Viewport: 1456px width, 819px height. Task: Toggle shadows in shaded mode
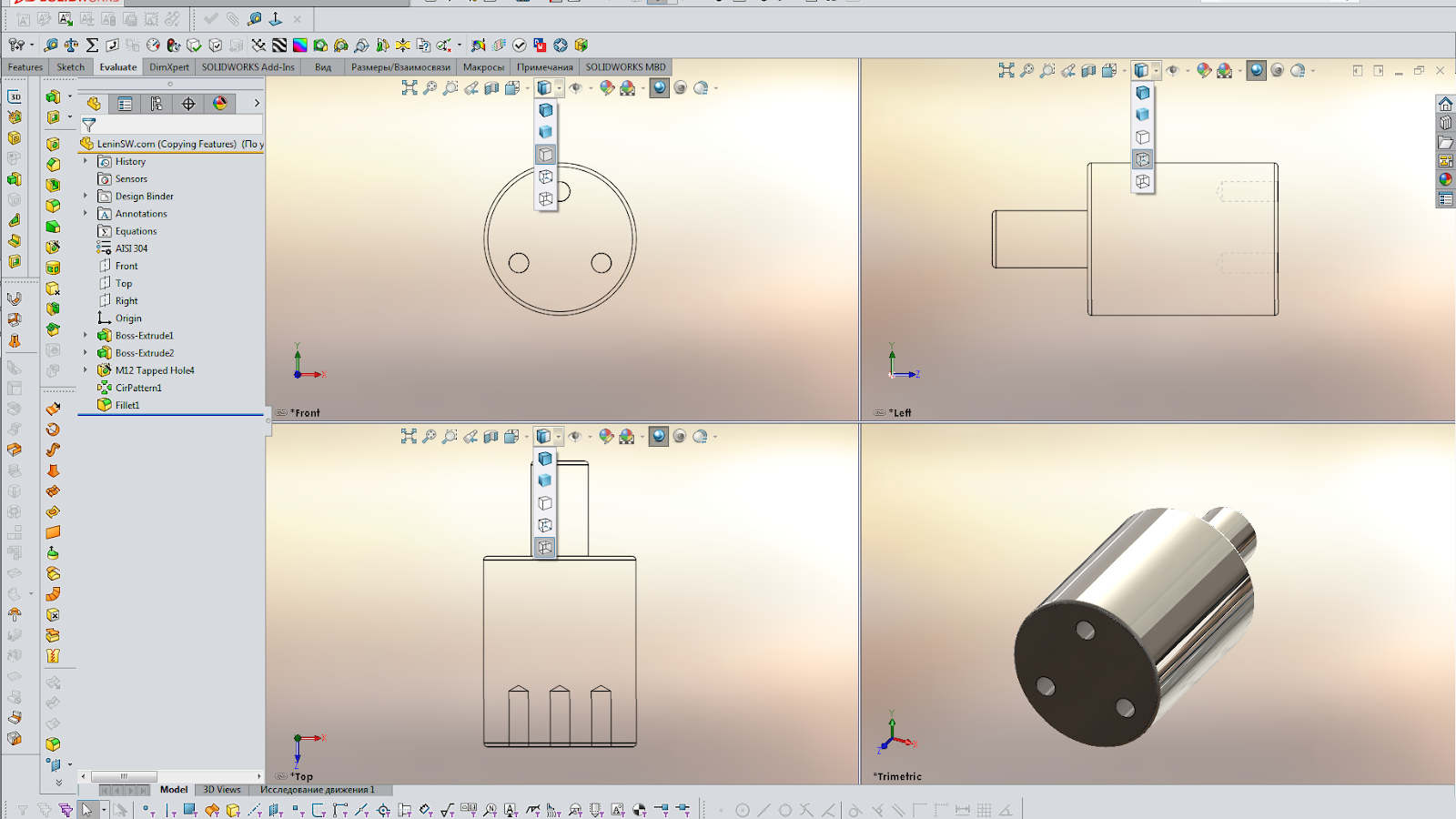coord(680,87)
